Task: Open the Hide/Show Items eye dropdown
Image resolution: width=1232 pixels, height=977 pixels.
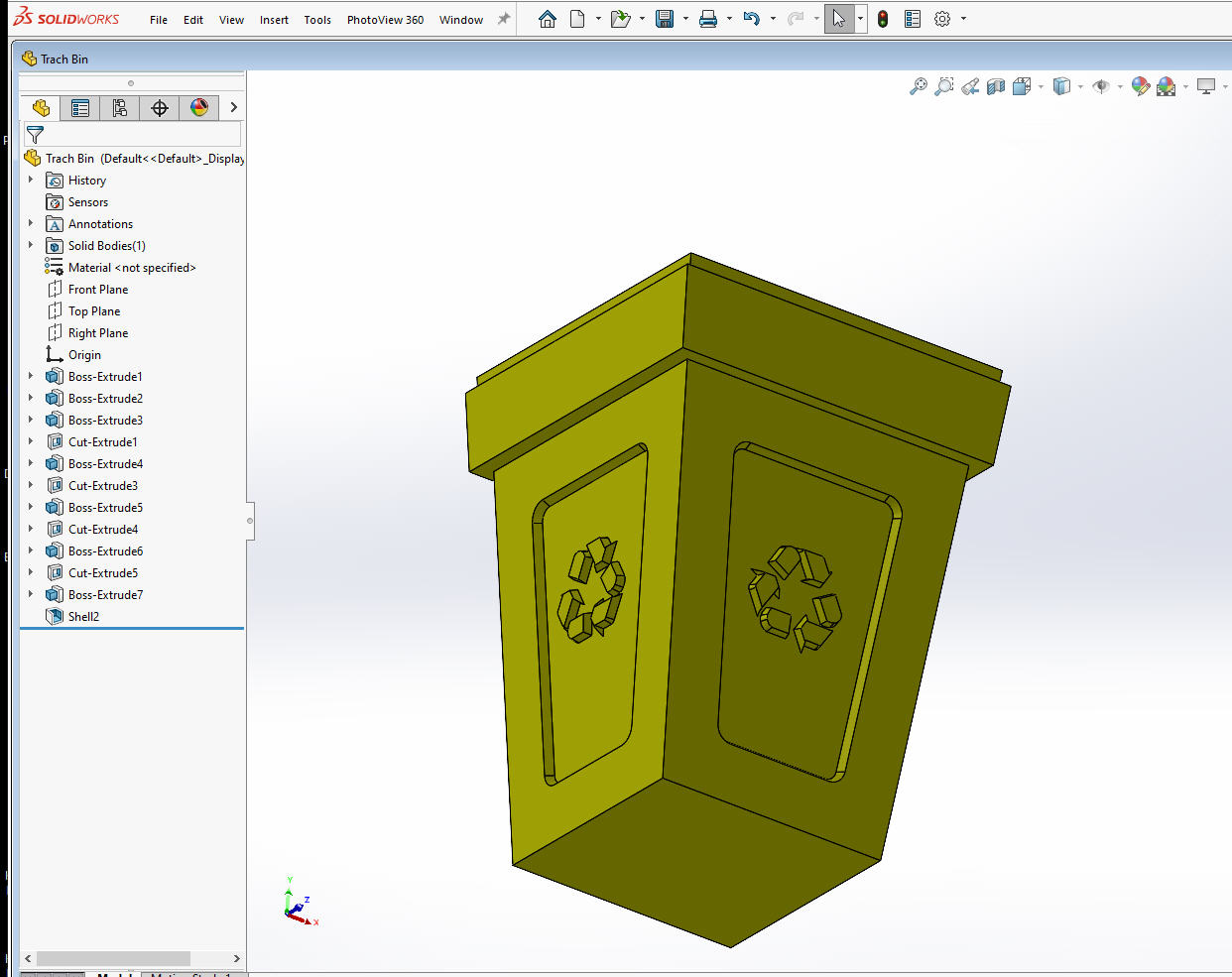Action: click(1120, 87)
